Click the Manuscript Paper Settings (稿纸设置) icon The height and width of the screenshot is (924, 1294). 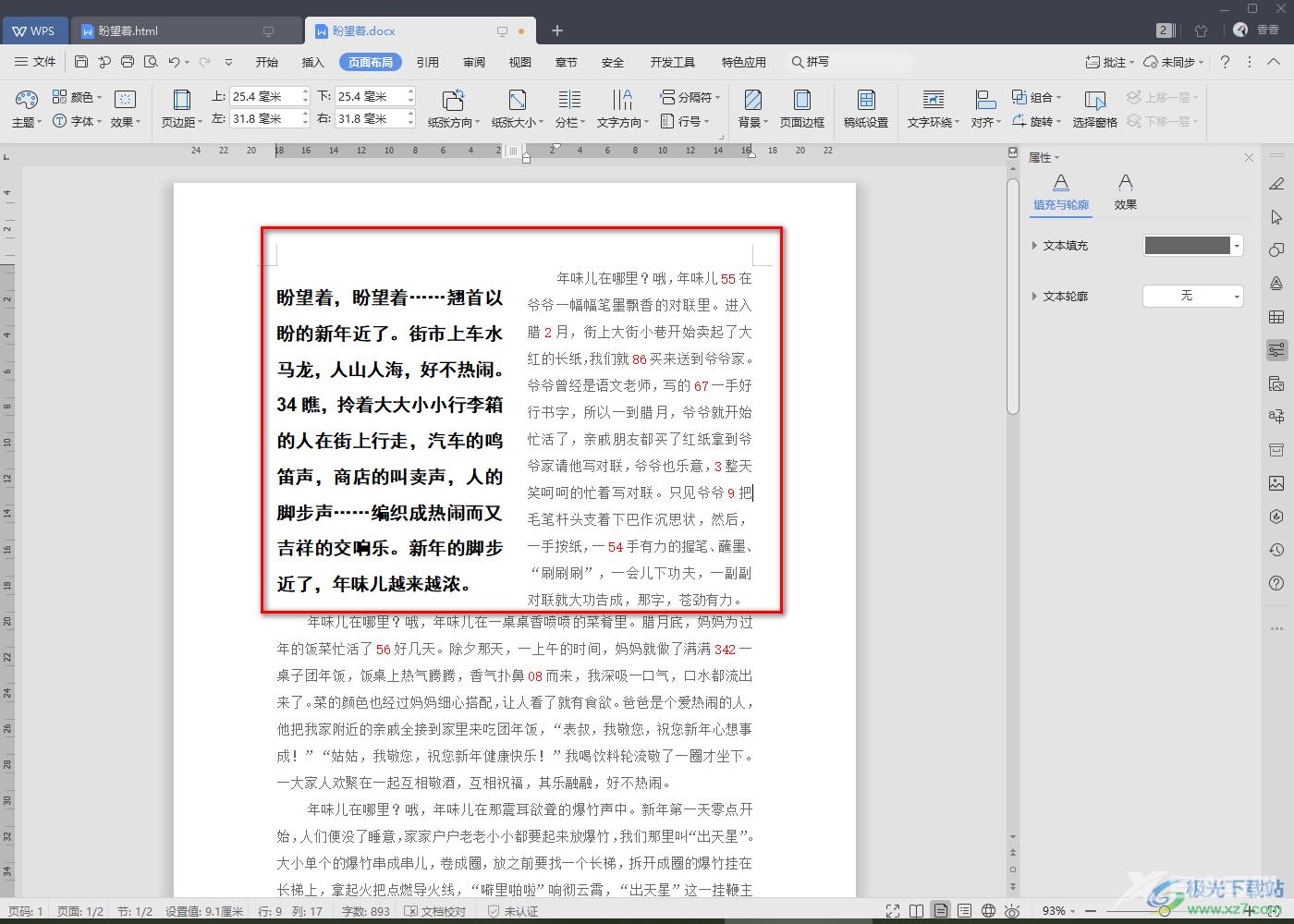866,100
